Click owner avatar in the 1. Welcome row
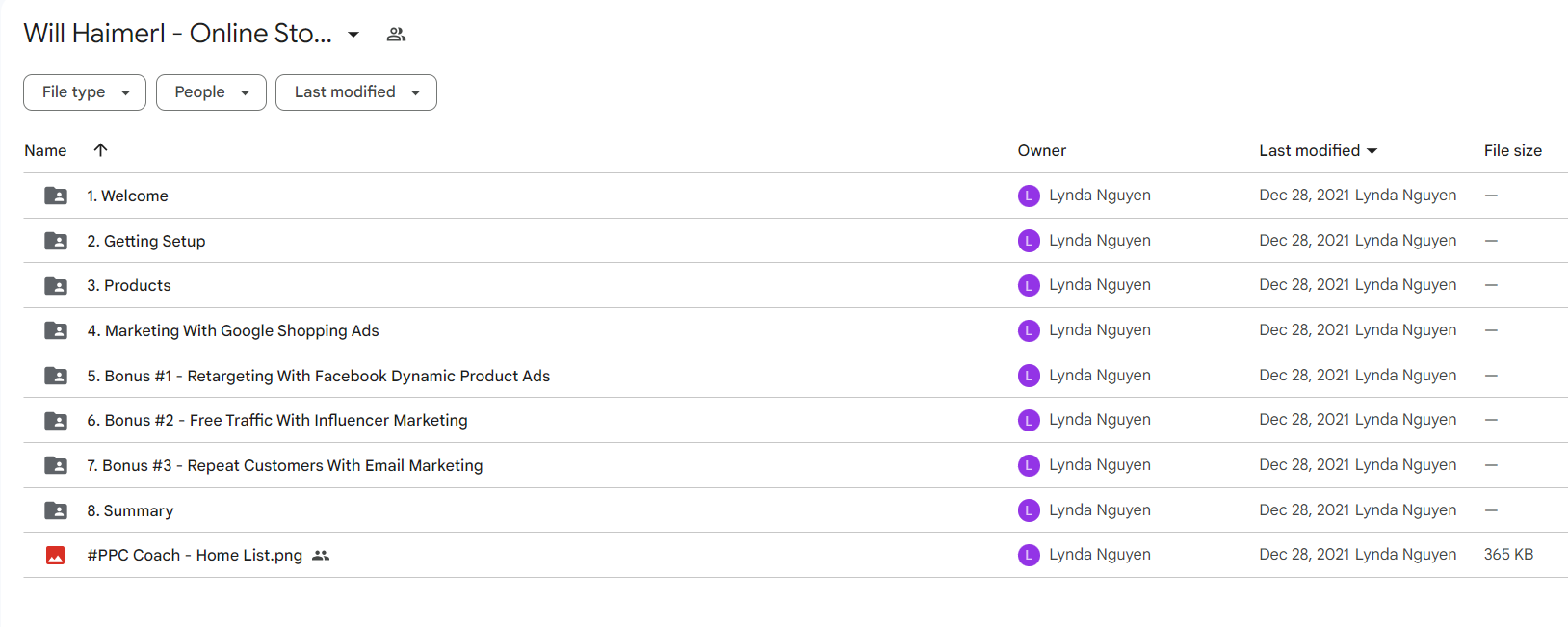 (1029, 196)
